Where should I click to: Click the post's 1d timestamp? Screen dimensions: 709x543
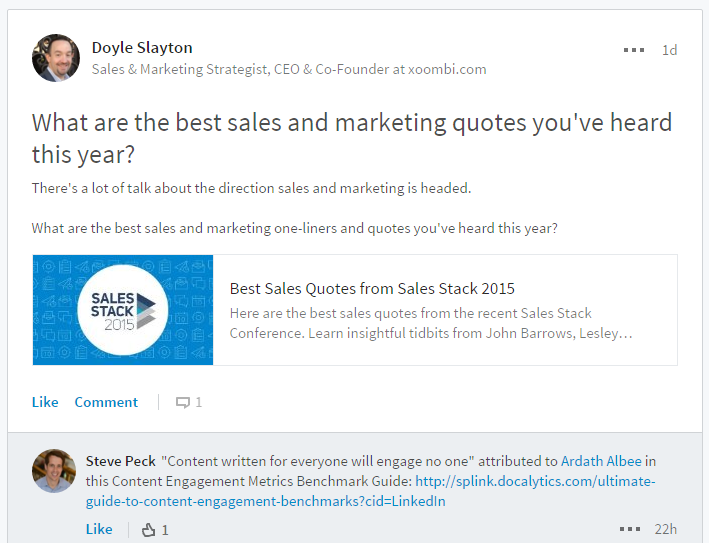(669, 50)
